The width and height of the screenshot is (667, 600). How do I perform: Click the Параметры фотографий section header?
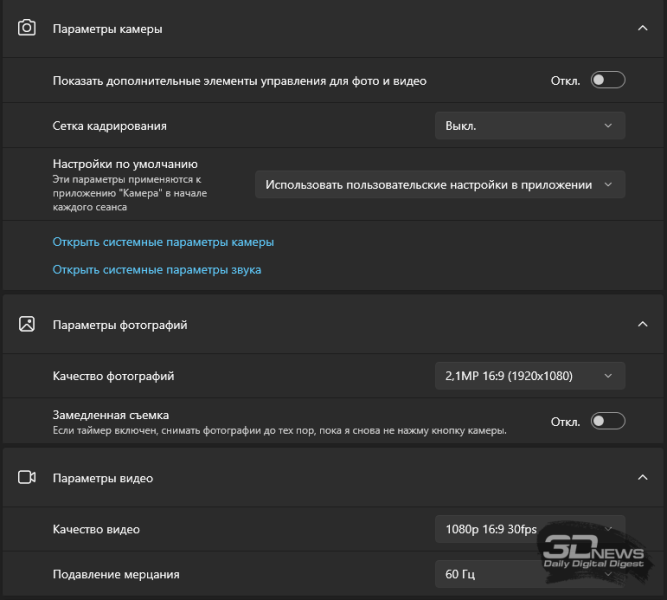click(120, 325)
